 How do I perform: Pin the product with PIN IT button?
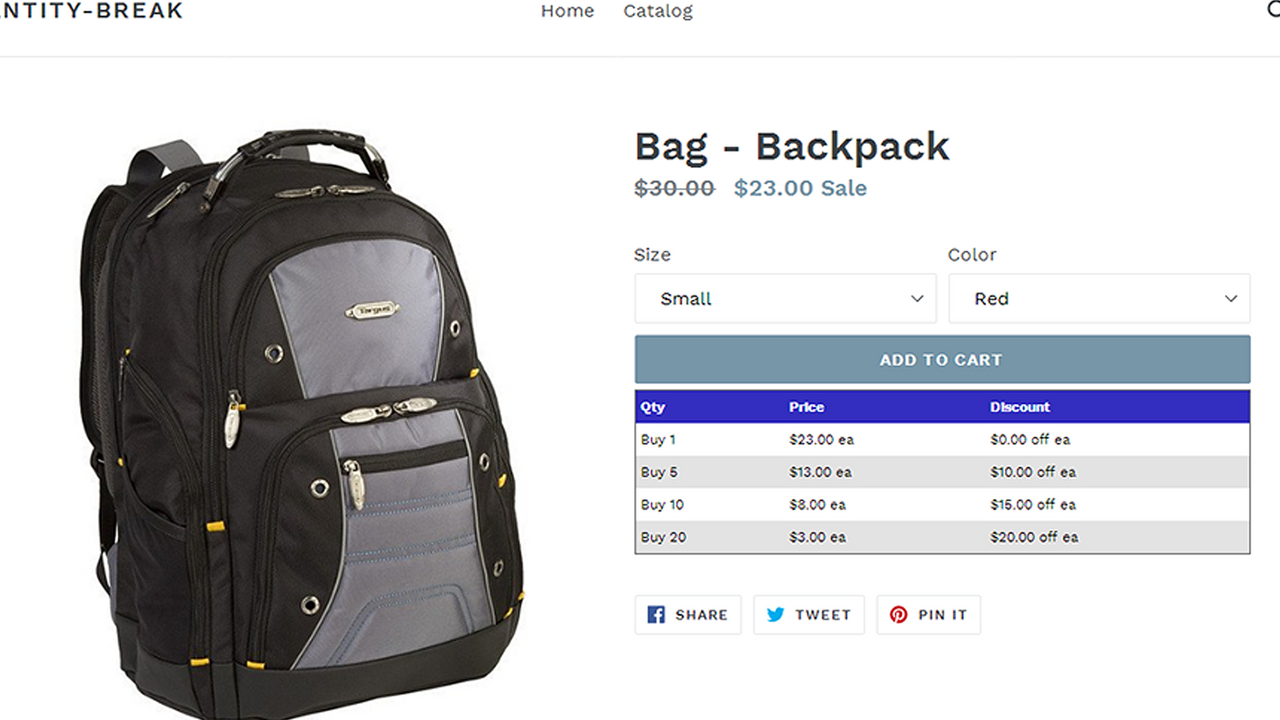pyautogui.click(x=929, y=615)
